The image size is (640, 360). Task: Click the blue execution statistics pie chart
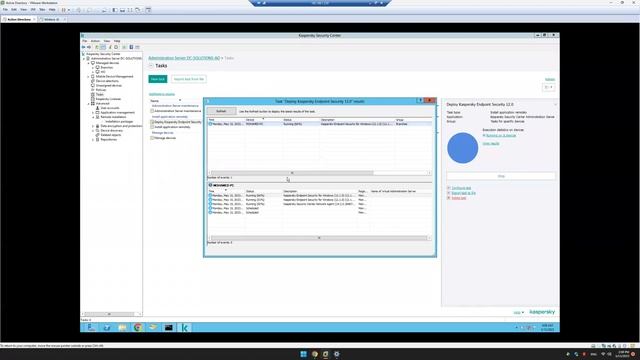[x=462, y=148]
